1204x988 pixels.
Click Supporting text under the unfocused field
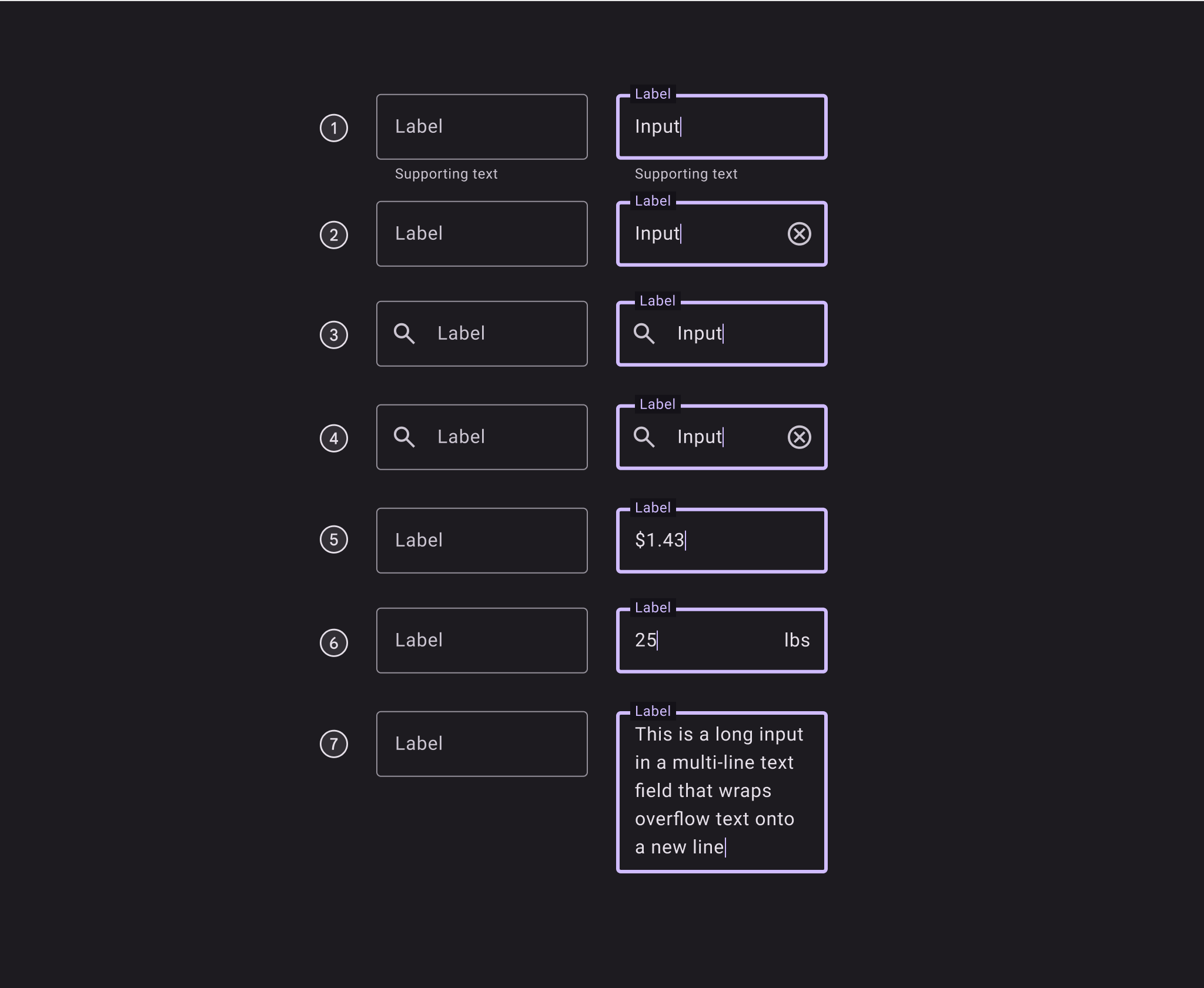[x=446, y=174]
